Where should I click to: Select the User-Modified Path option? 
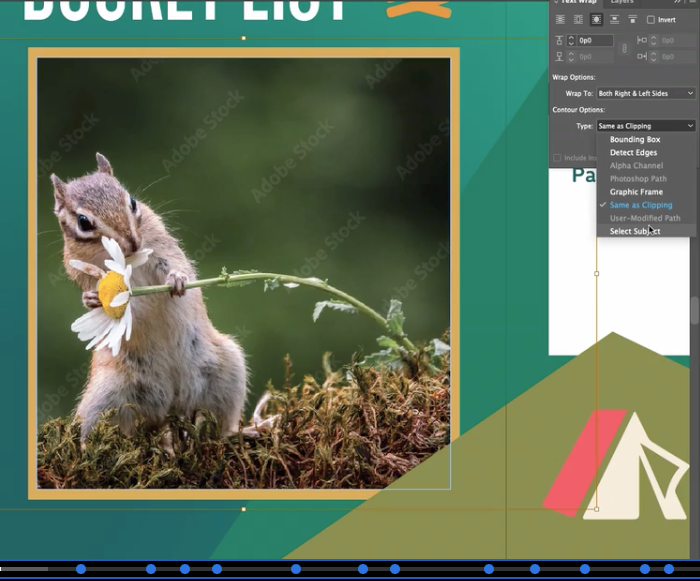[x=646, y=218]
